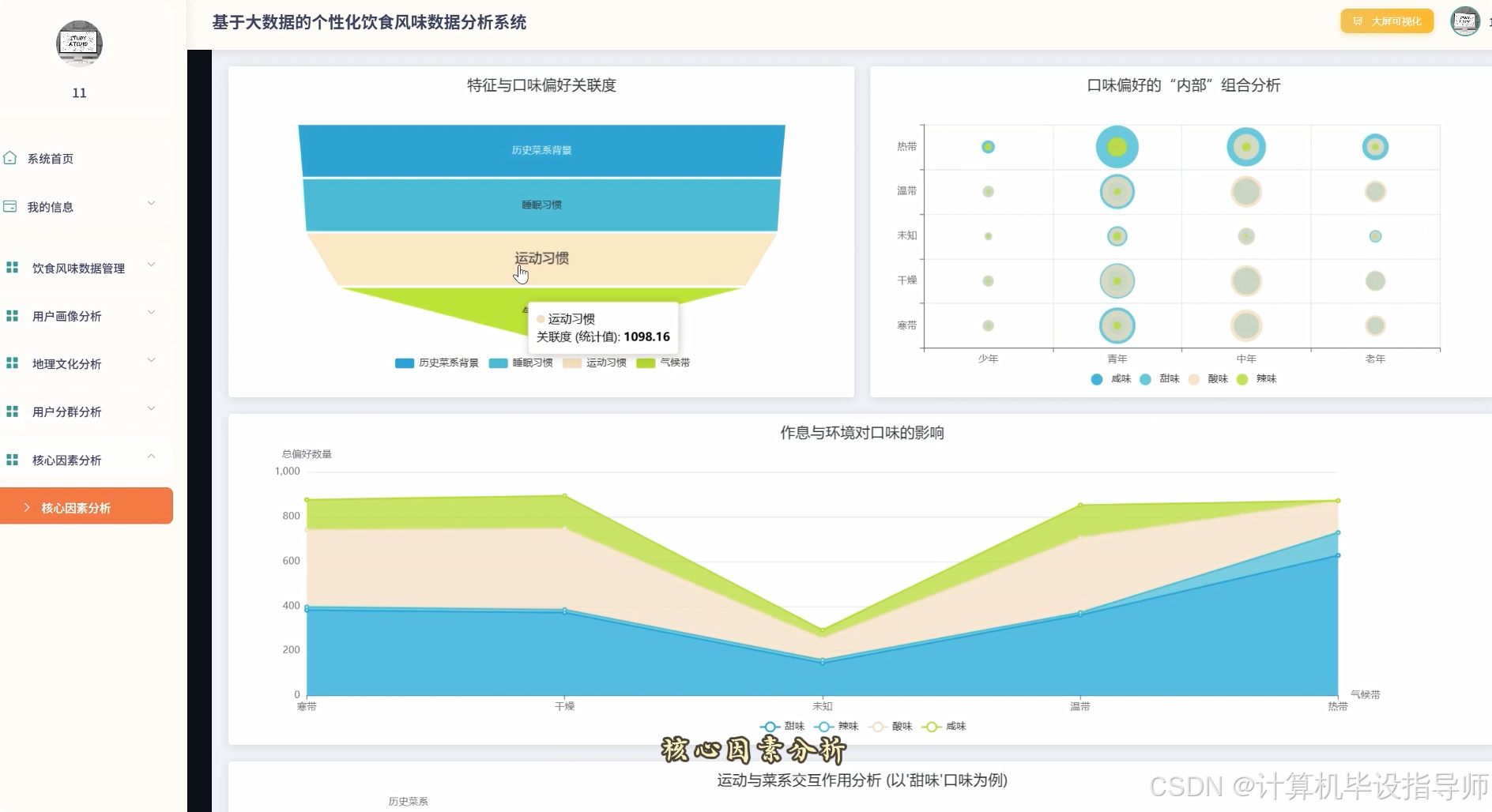Click the 用户分群分析 grid icon
1492x812 pixels.
click(x=11, y=412)
